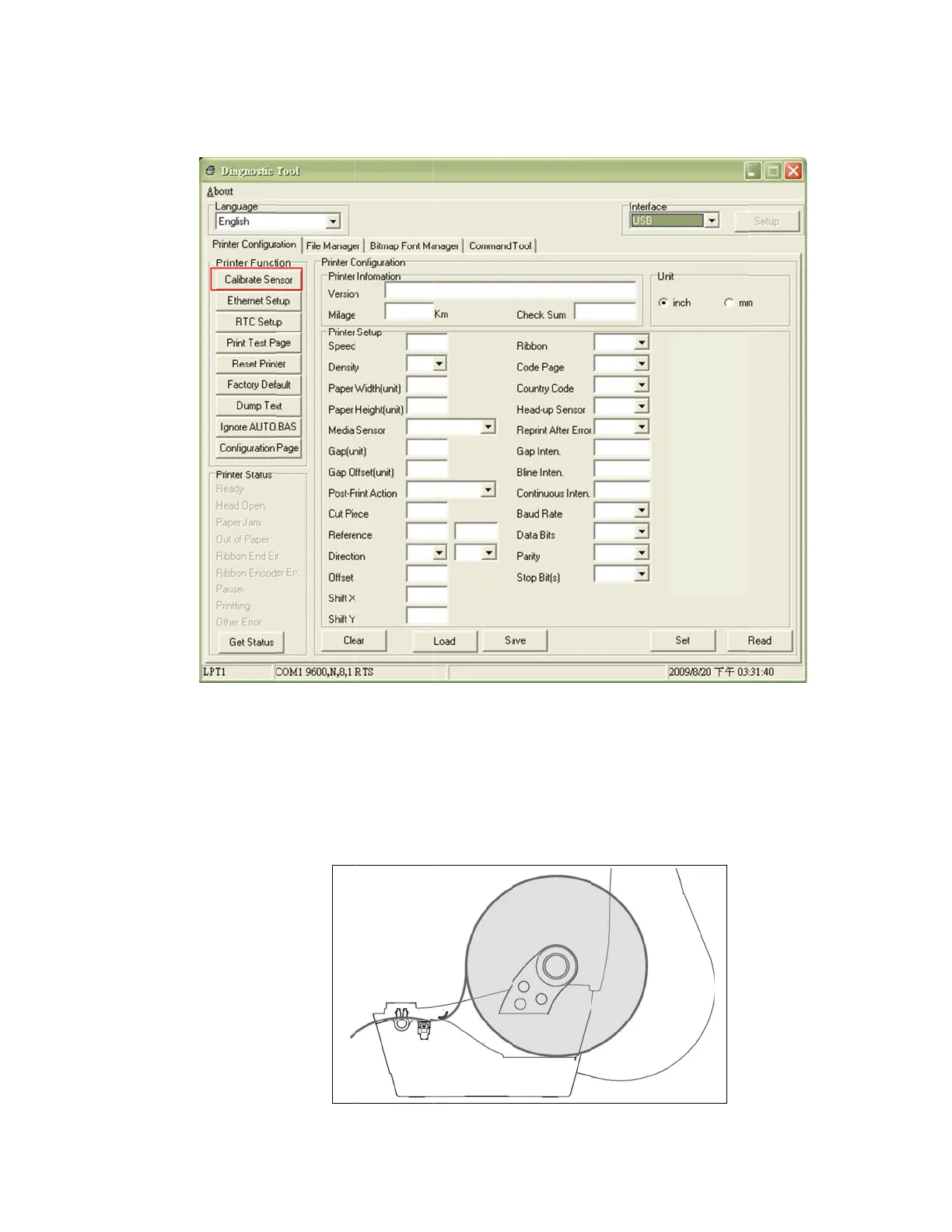Open the Ribbon dropdown
The image size is (952, 1232).
[642, 343]
